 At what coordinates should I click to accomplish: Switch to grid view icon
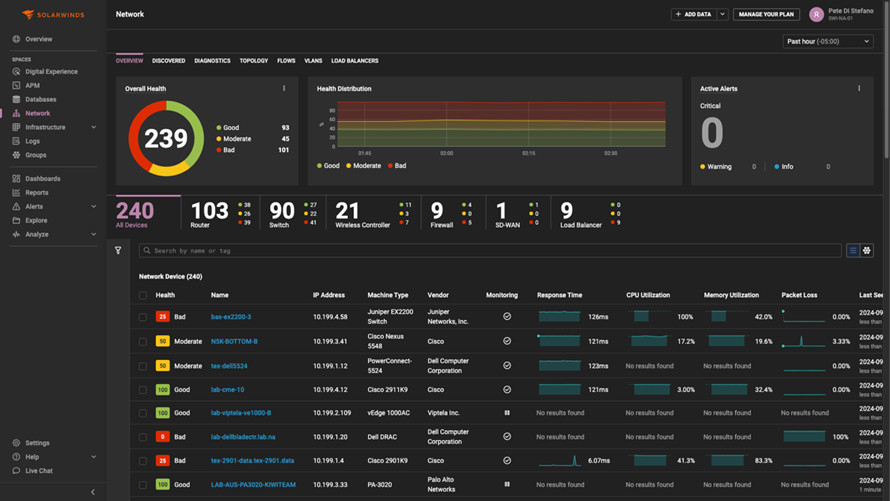tap(867, 250)
